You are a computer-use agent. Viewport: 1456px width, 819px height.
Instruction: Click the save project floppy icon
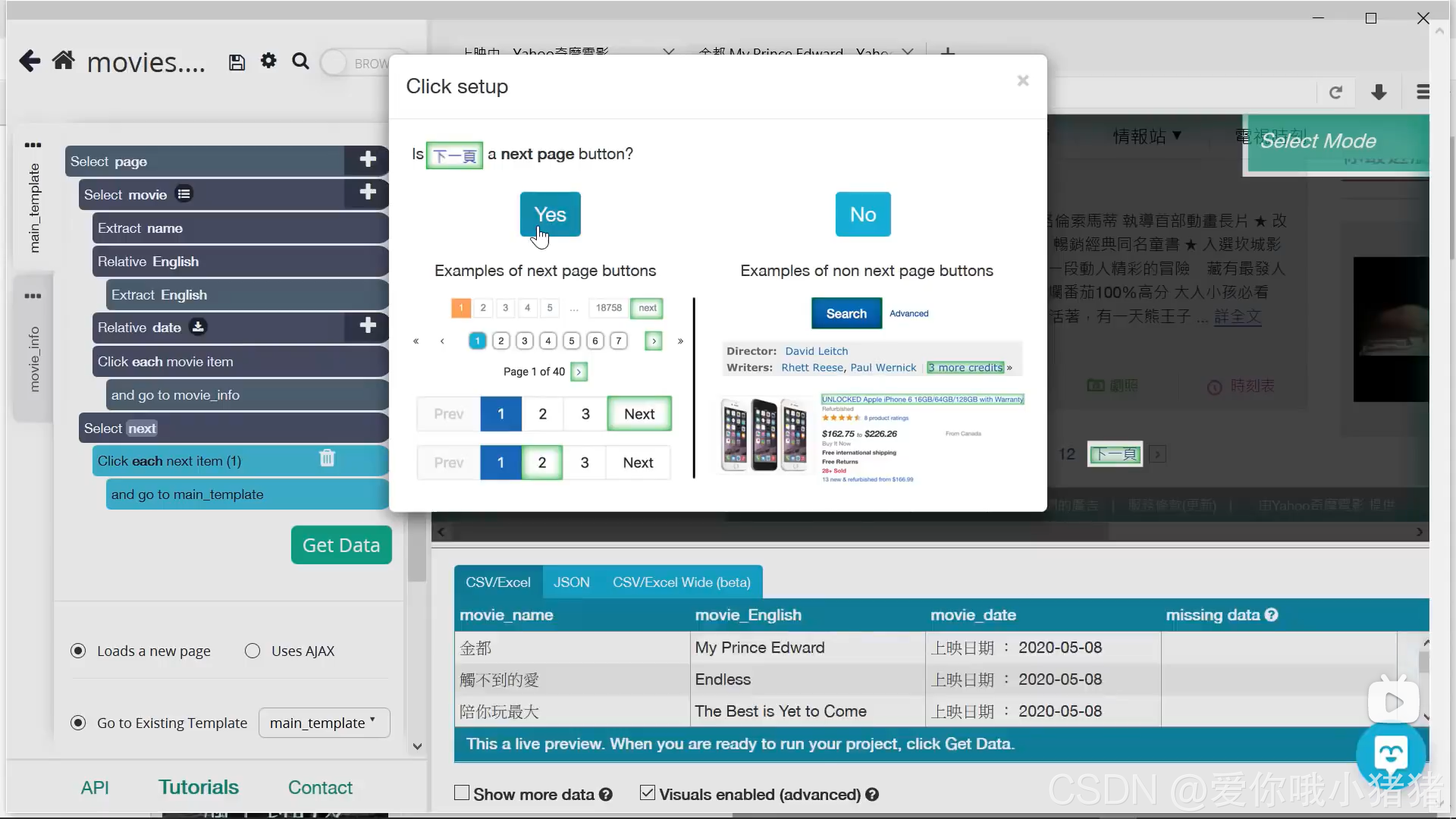pyautogui.click(x=237, y=62)
